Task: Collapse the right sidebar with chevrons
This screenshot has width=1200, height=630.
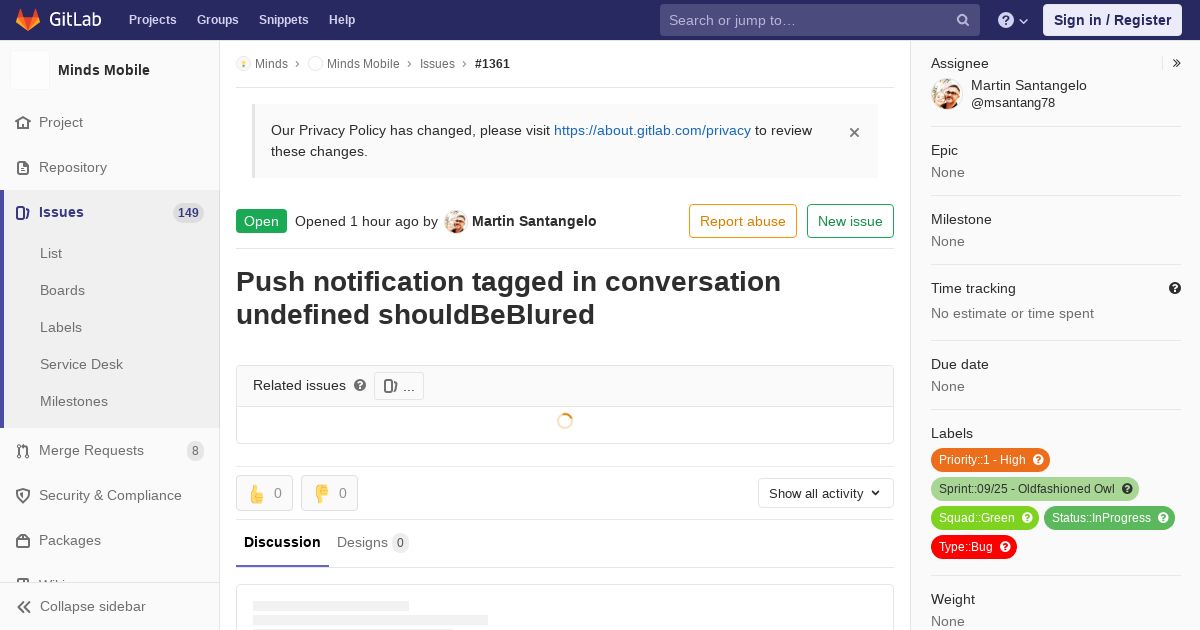Action: (x=1177, y=63)
